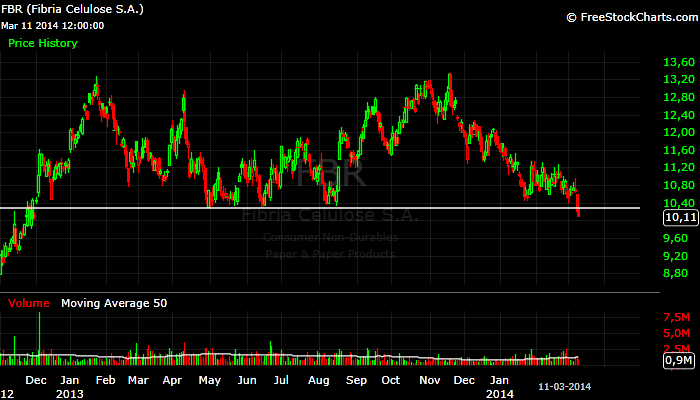Click the Jun month label on time axis
Image resolution: width=700 pixels, height=400 pixels.
tap(247, 380)
